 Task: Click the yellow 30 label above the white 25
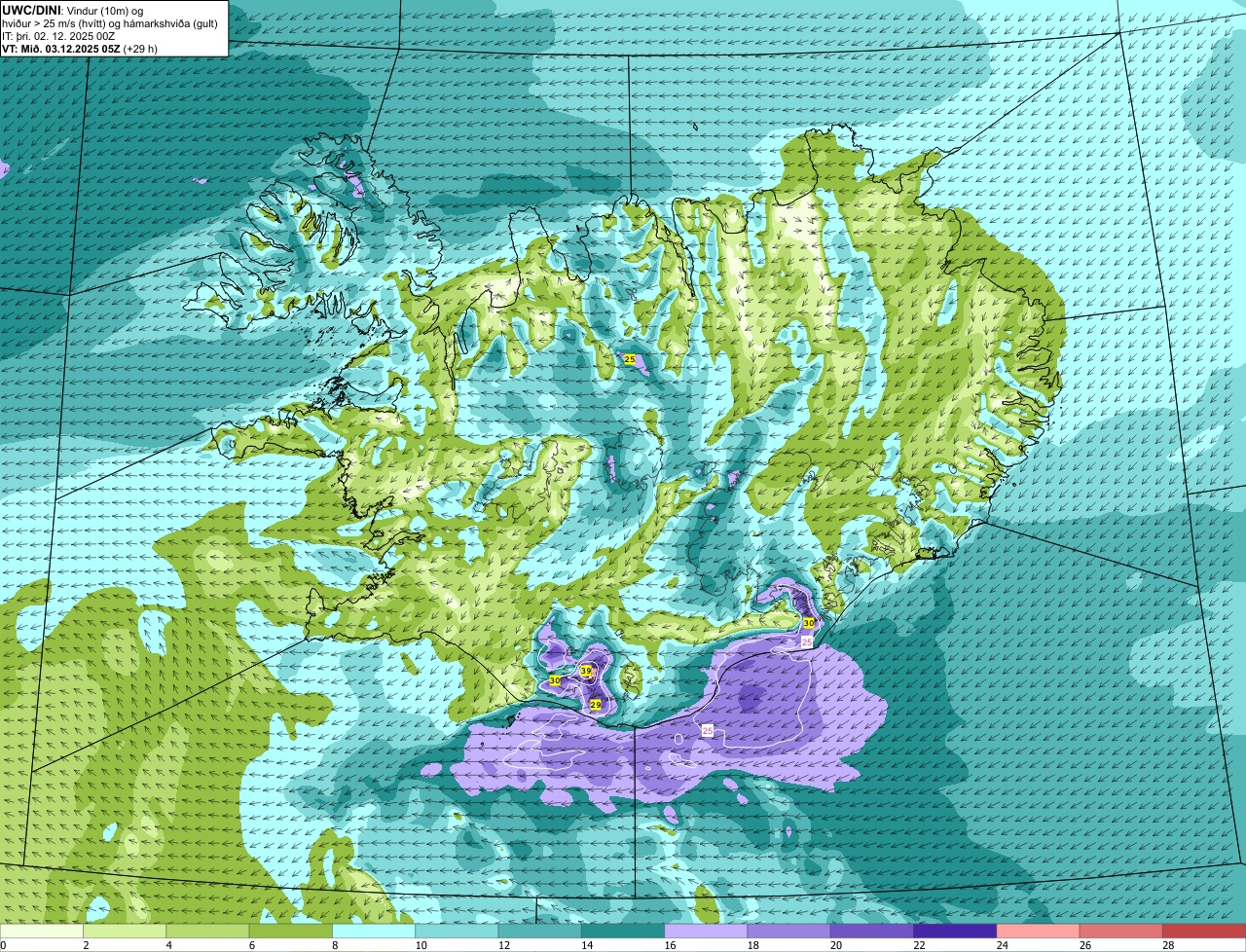click(808, 622)
